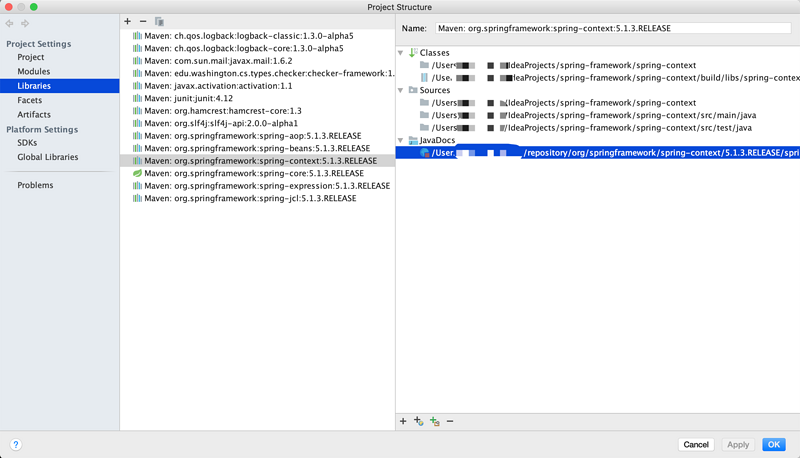The height and width of the screenshot is (458, 800).
Task: Collapse the Sources node
Action: pos(401,90)
